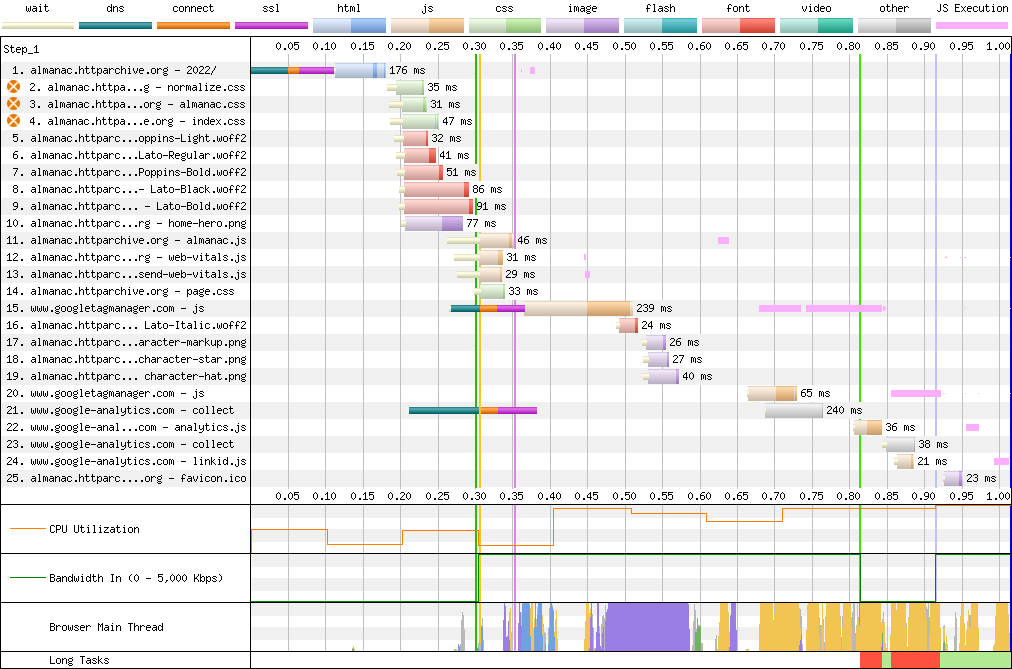Click the 240 ms collect request bar

click(x=794, y=410)
